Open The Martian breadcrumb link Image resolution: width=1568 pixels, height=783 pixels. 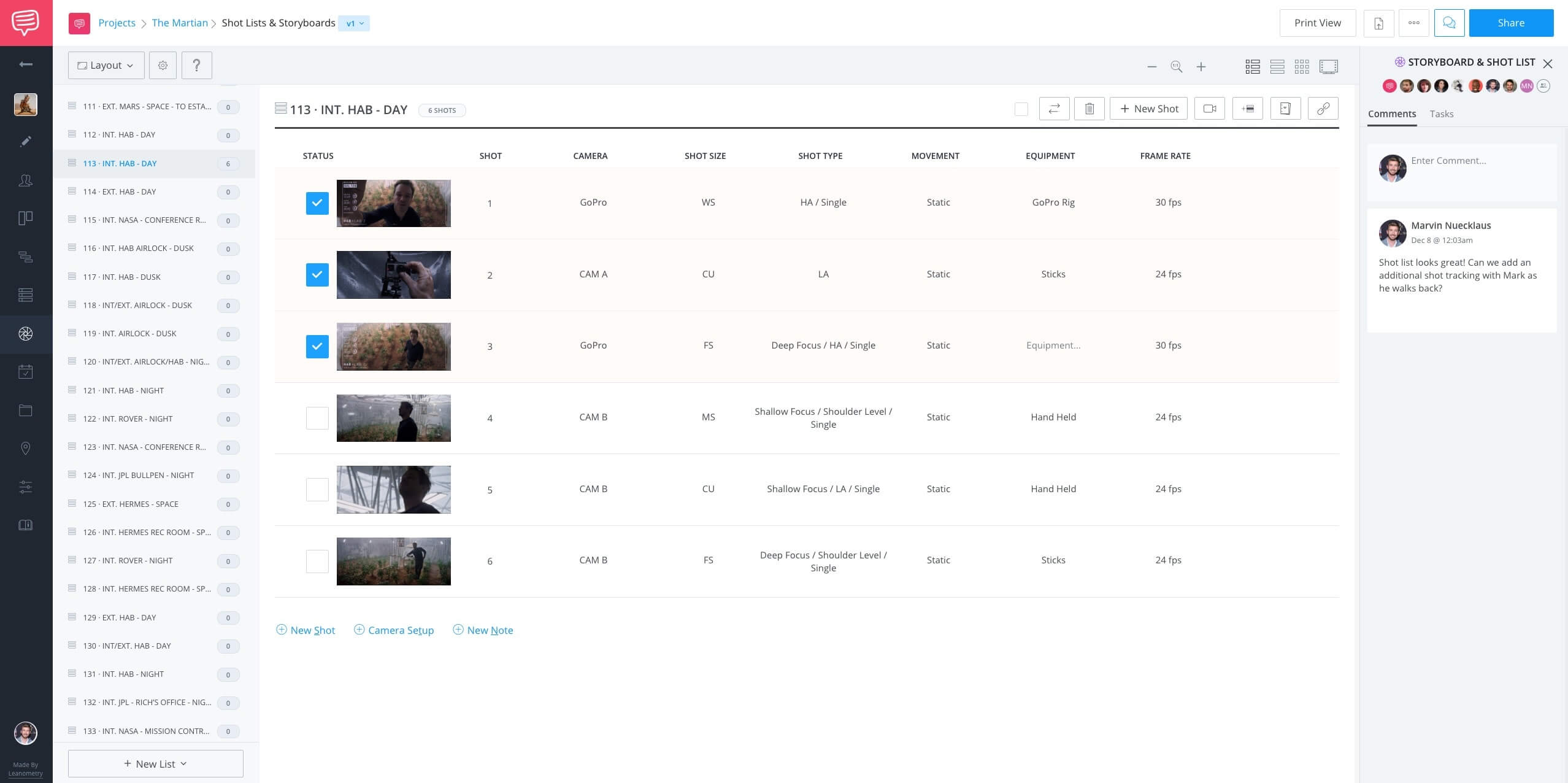(x=180, y=23)
